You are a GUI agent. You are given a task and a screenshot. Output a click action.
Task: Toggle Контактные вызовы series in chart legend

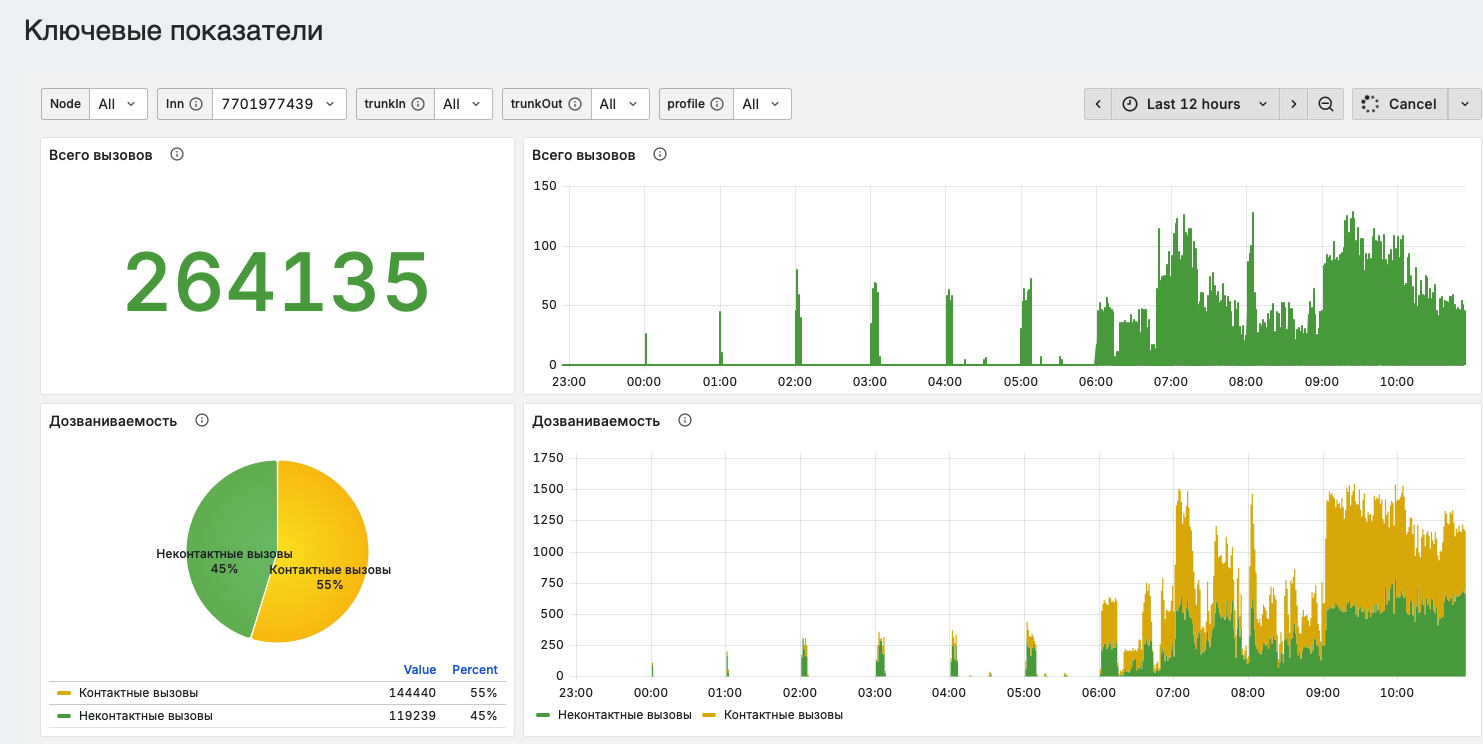pos(773,715)
